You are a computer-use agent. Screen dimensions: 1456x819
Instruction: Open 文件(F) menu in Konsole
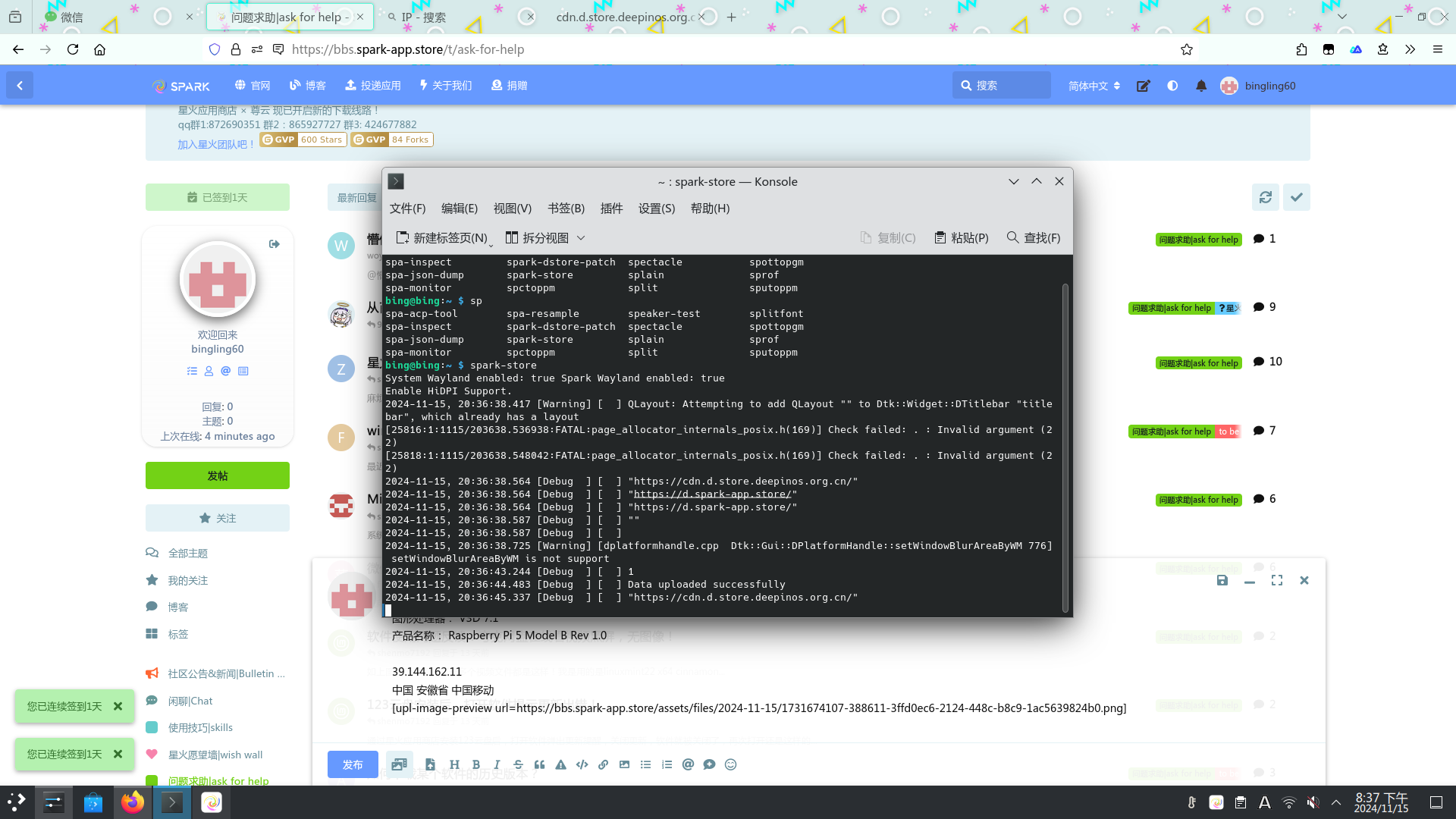point(407,209)
